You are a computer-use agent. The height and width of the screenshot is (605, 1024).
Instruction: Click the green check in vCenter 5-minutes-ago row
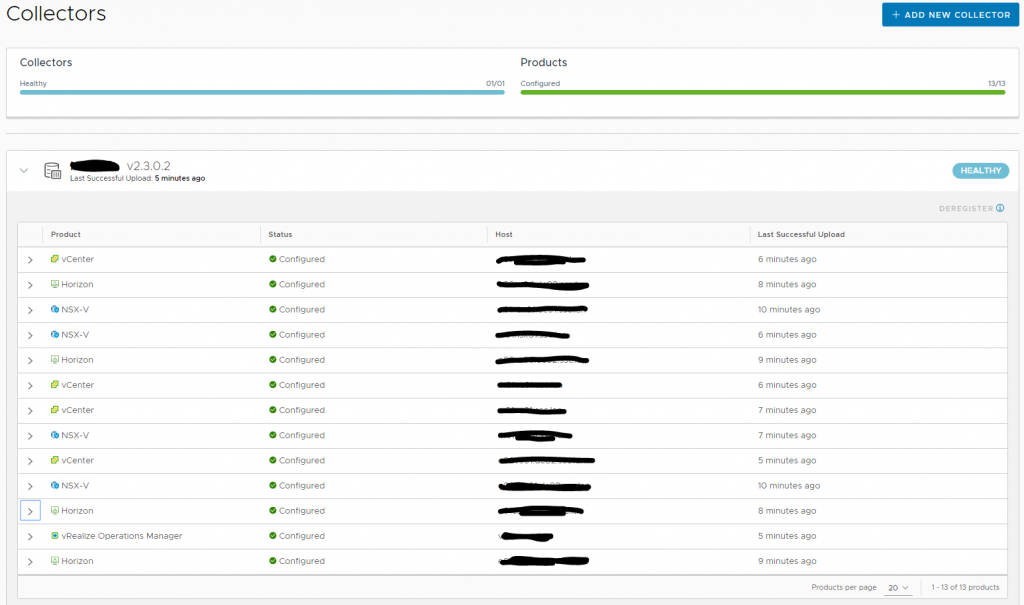point(273,460)
